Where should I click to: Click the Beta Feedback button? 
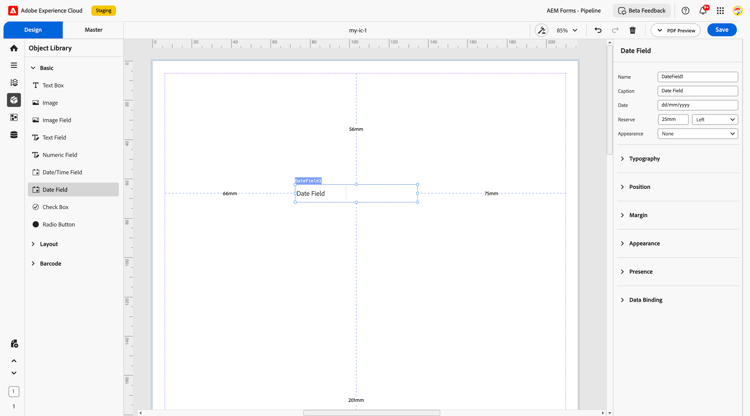tap(642, 11)
